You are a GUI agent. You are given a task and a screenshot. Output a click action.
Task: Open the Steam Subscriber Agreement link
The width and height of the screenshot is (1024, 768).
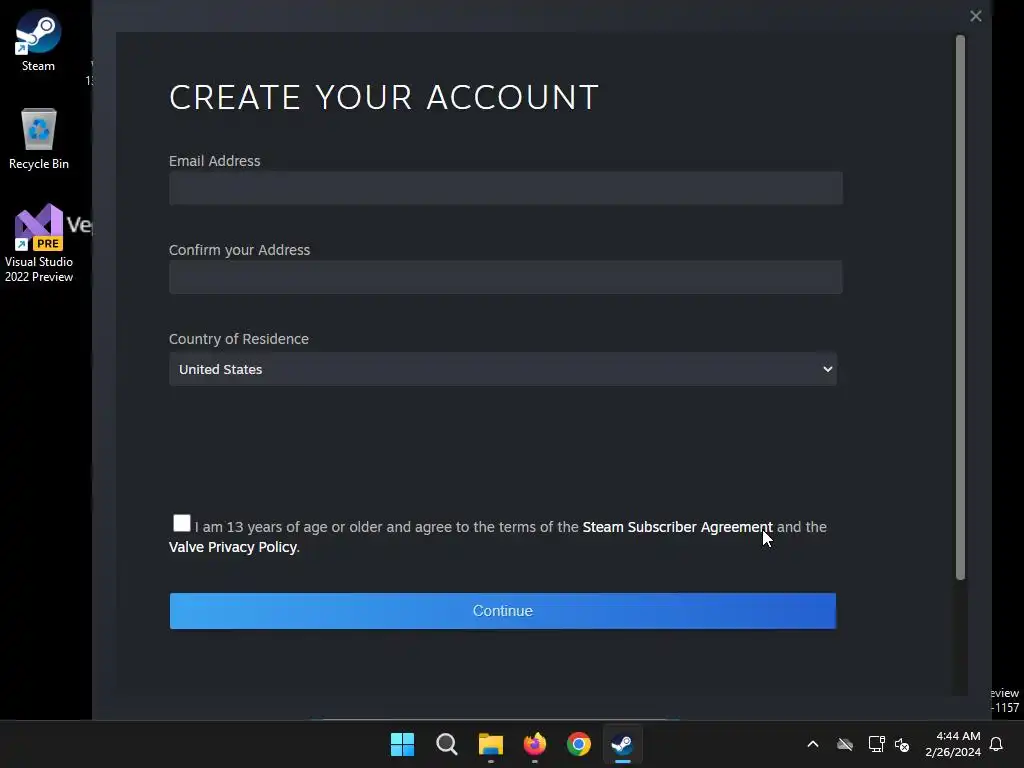pyautogui.click(x=677, y=527)
